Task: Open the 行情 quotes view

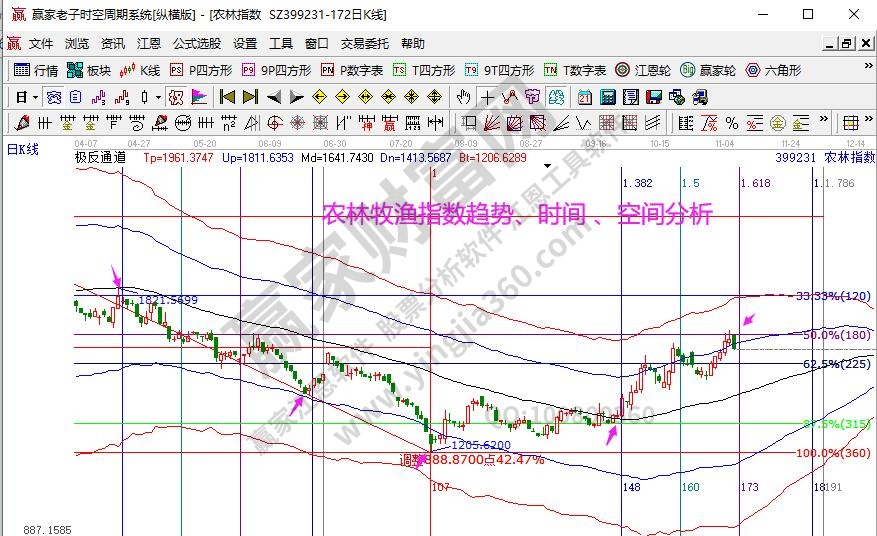Action: (x=36, y=70)
